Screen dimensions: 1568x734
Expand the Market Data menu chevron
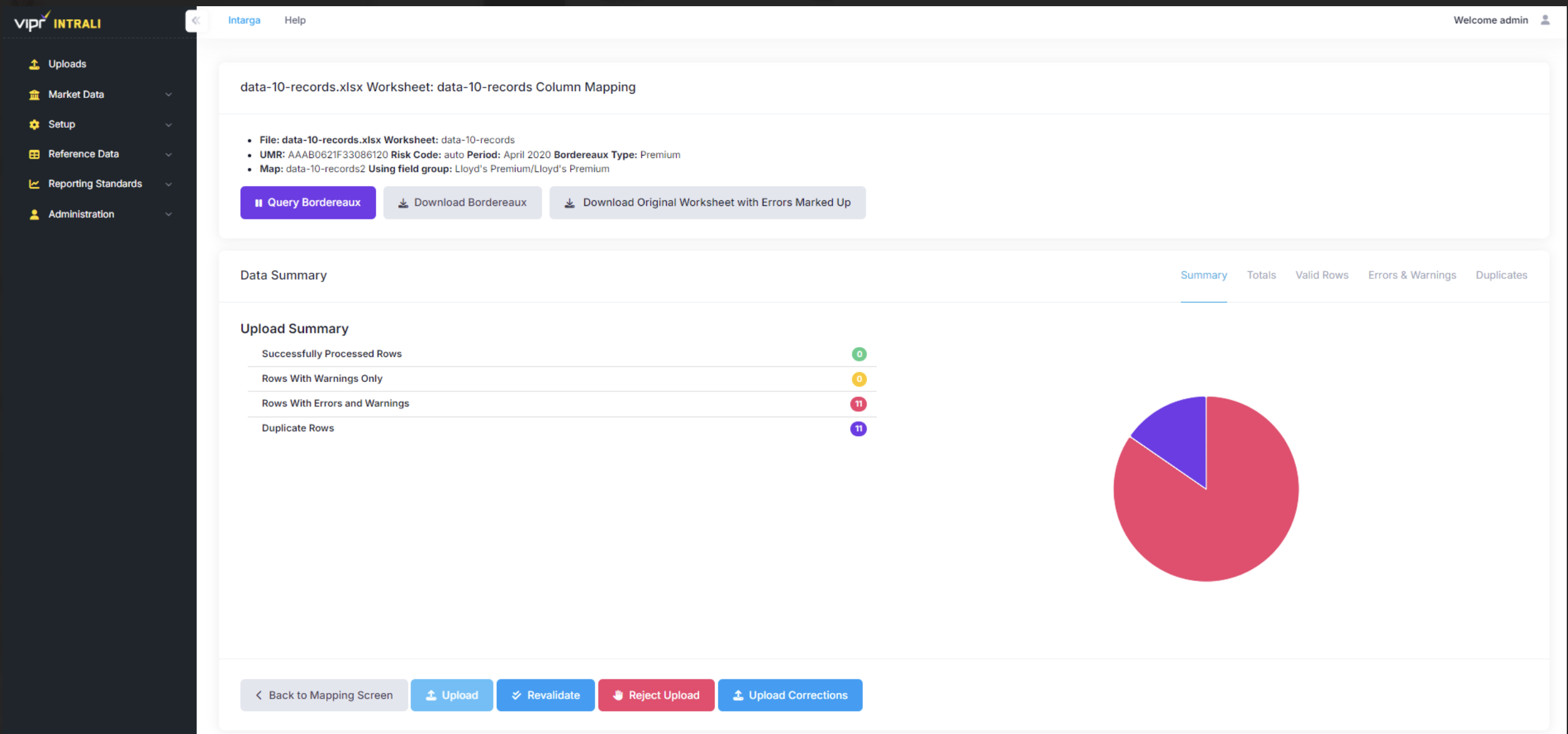(x=168, y=95)
